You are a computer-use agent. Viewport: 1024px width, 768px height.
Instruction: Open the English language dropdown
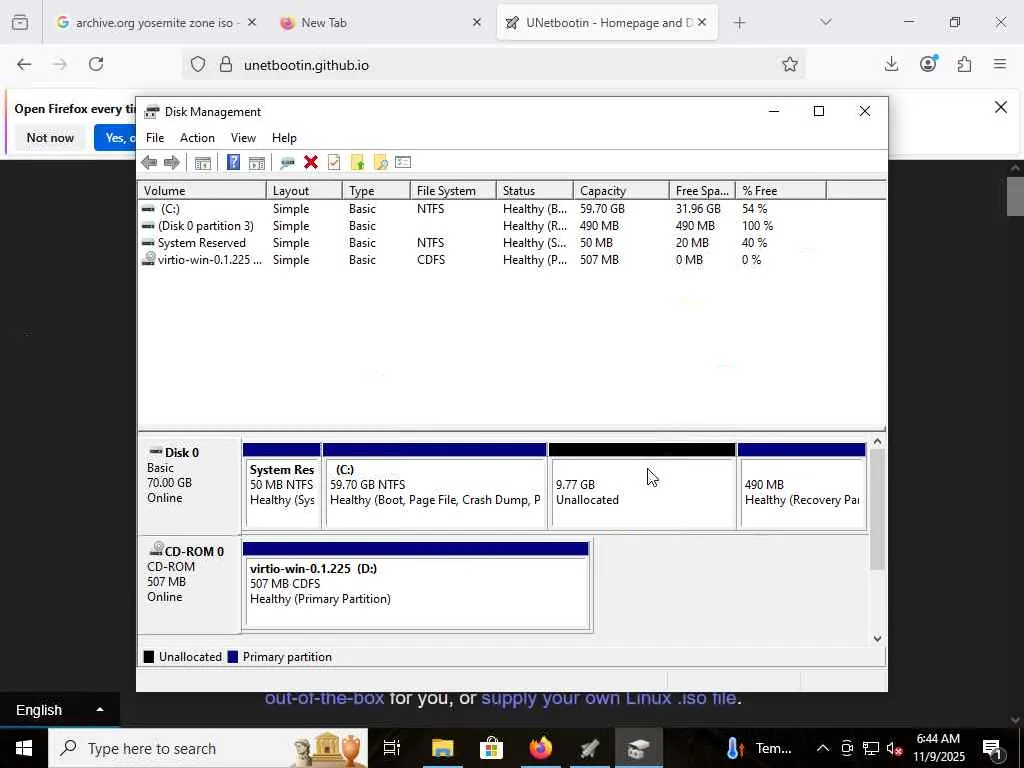[59, 710]
